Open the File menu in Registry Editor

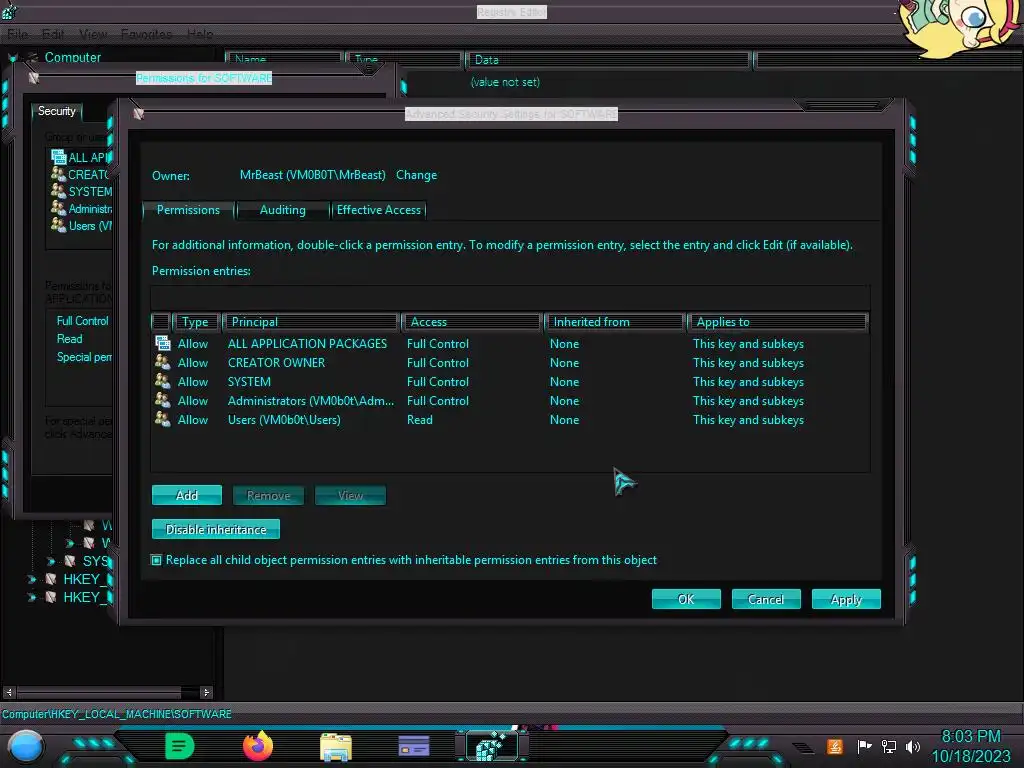tap(18, 34)
